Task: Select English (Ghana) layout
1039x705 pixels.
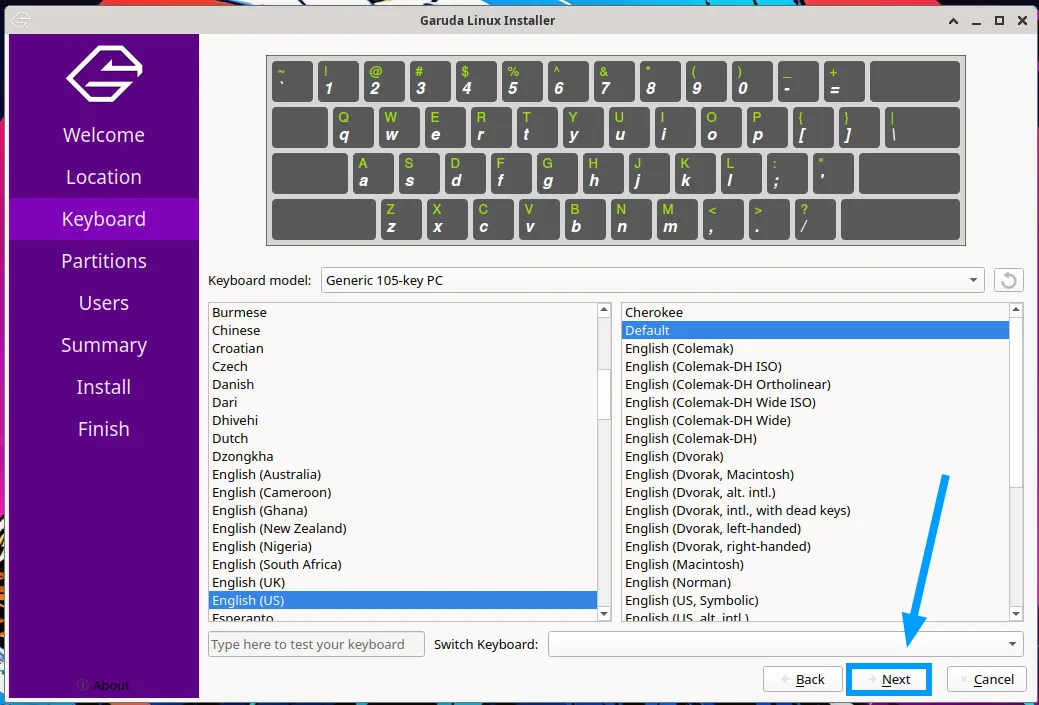Action: point(402,510)
